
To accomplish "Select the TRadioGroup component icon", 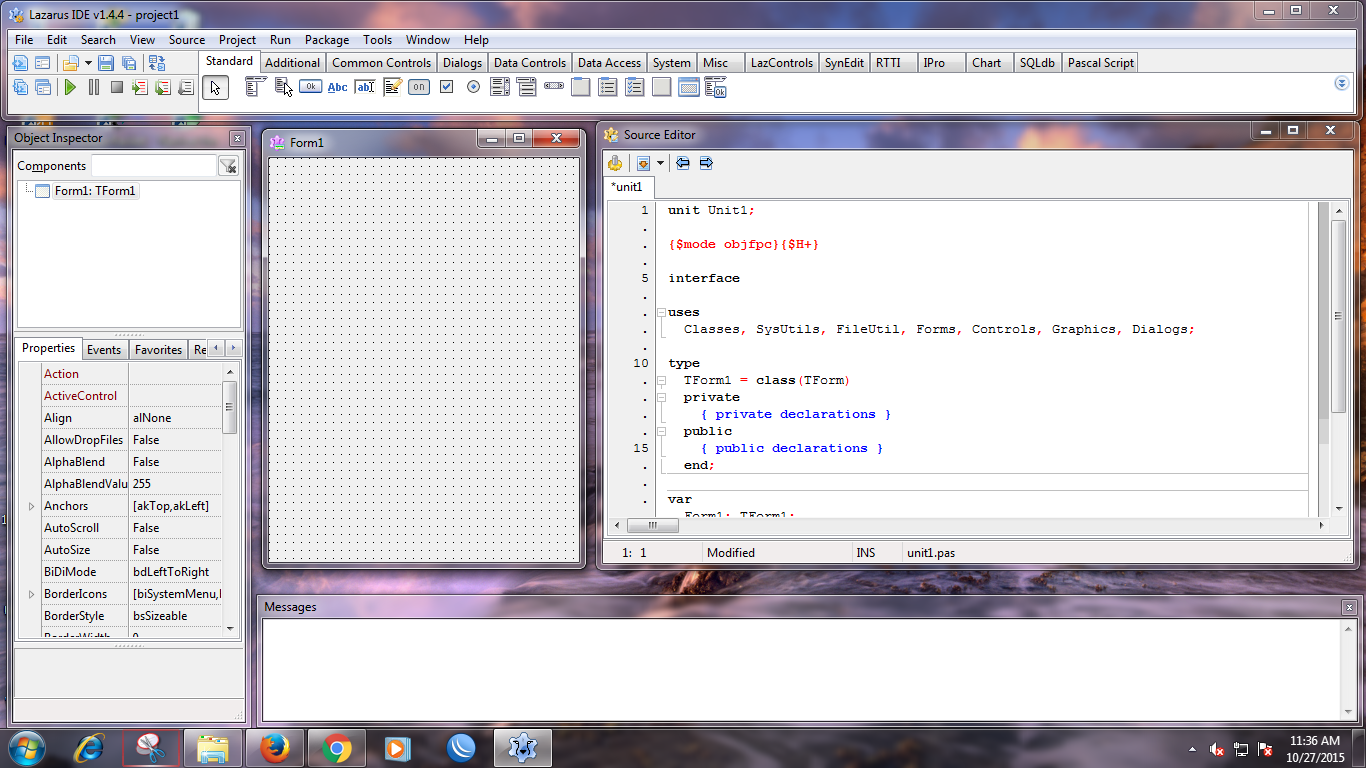I will tap(608, 87).
